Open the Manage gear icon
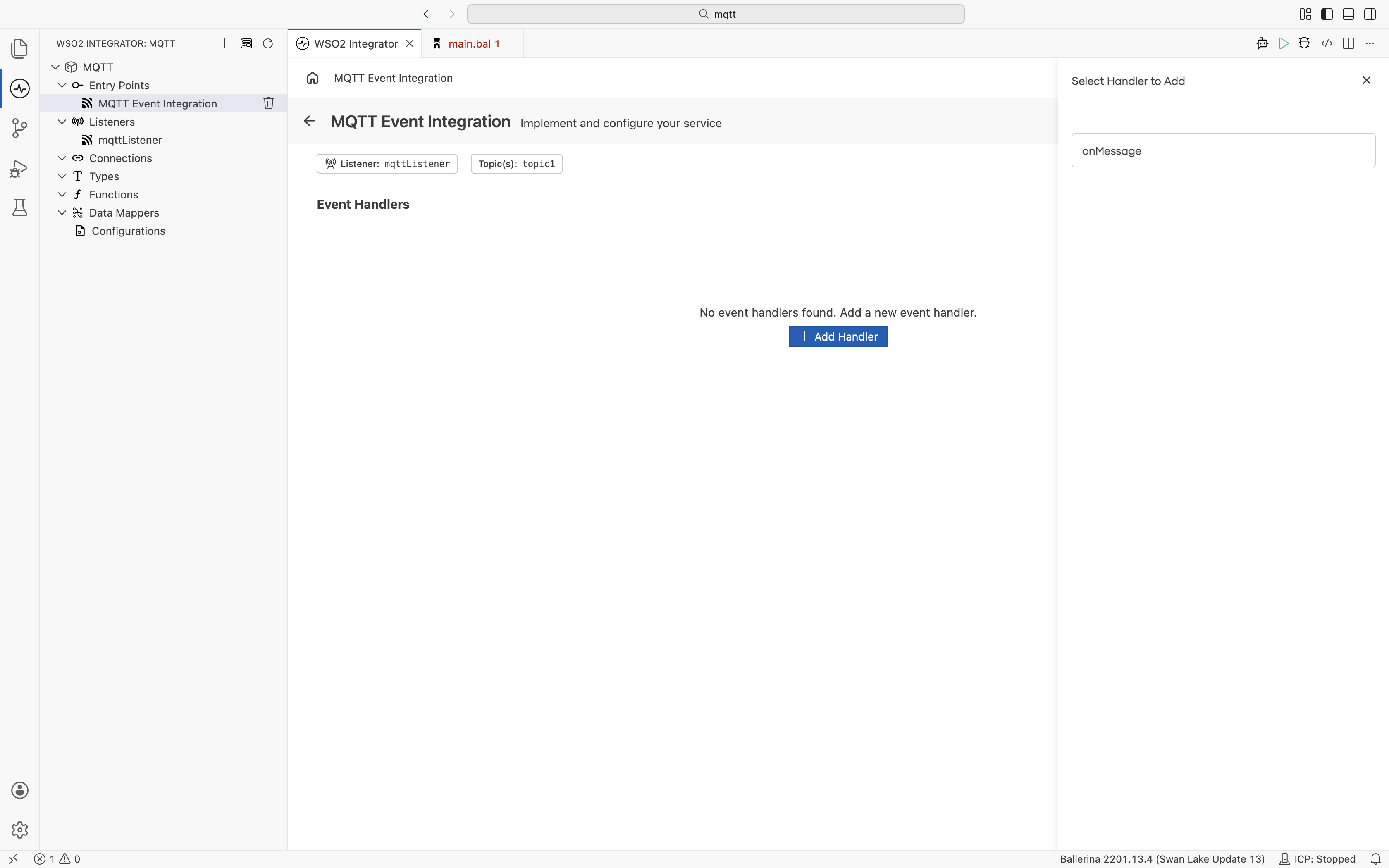The height and width of the screenshot is (868, 1389). click(19, 830)
